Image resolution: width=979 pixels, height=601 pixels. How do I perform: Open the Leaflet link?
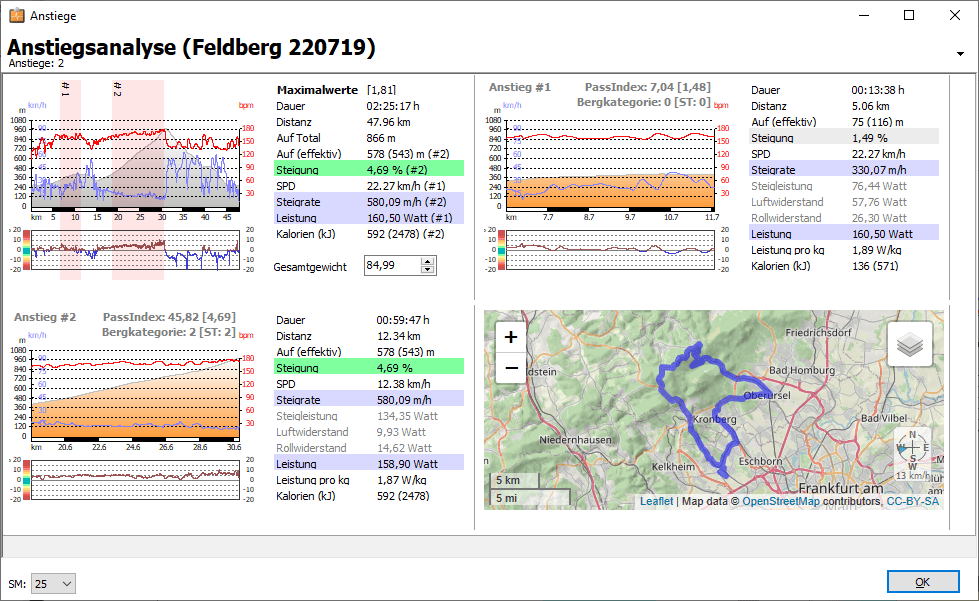tap(656, 501)
